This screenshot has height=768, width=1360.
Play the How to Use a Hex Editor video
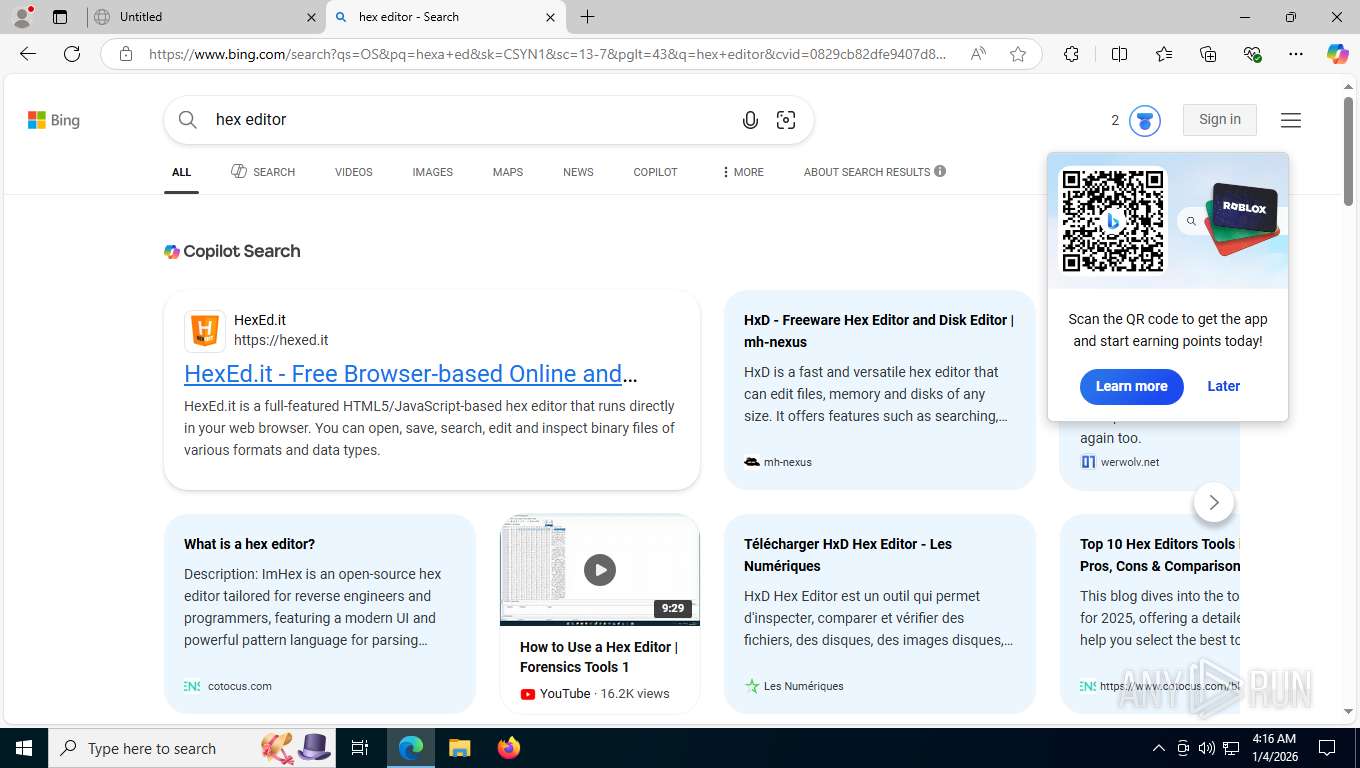pyautogui.click(x=600, y=570)
